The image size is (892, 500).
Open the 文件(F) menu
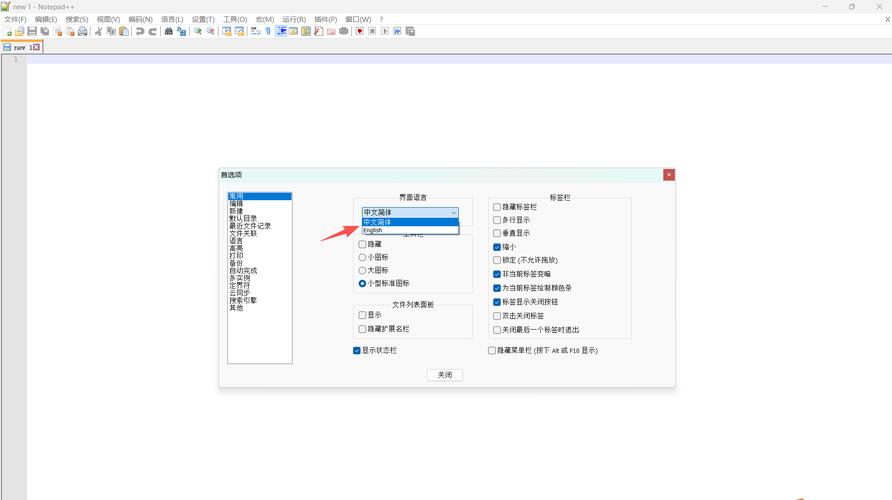click(x=15, y=19)
